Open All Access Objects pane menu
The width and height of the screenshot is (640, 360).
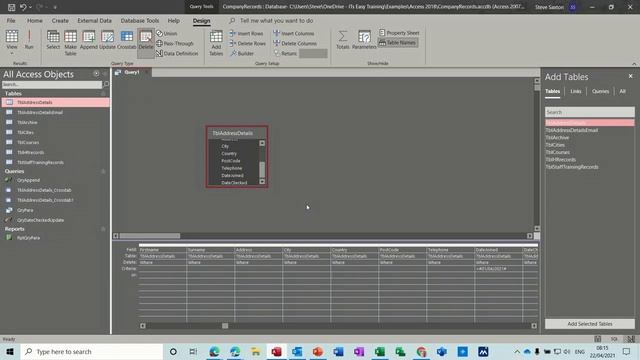96,74
